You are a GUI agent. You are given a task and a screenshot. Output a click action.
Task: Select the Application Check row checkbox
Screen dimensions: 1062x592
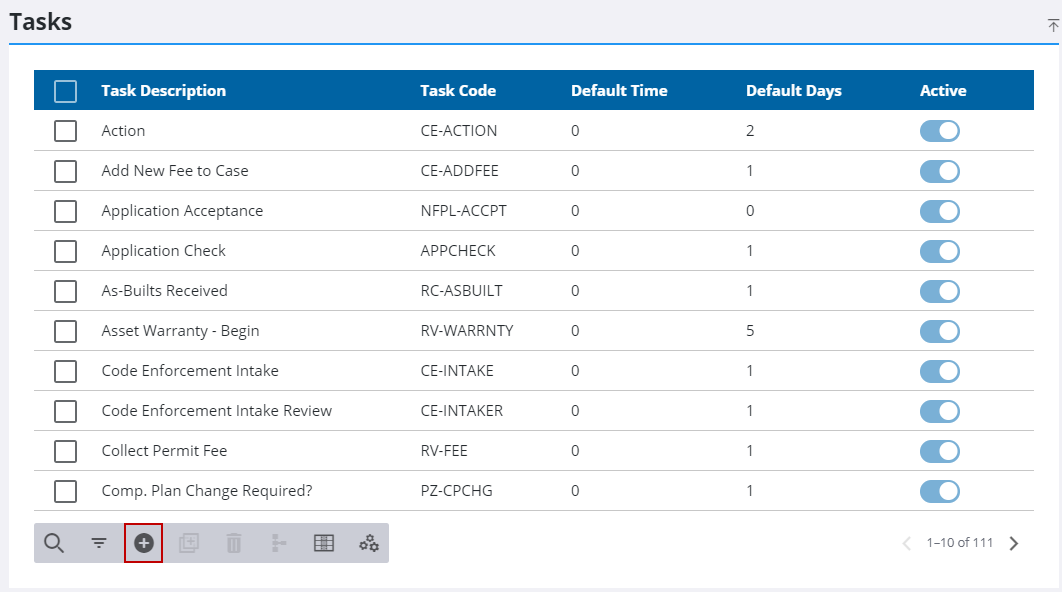(x=65, y=251)
